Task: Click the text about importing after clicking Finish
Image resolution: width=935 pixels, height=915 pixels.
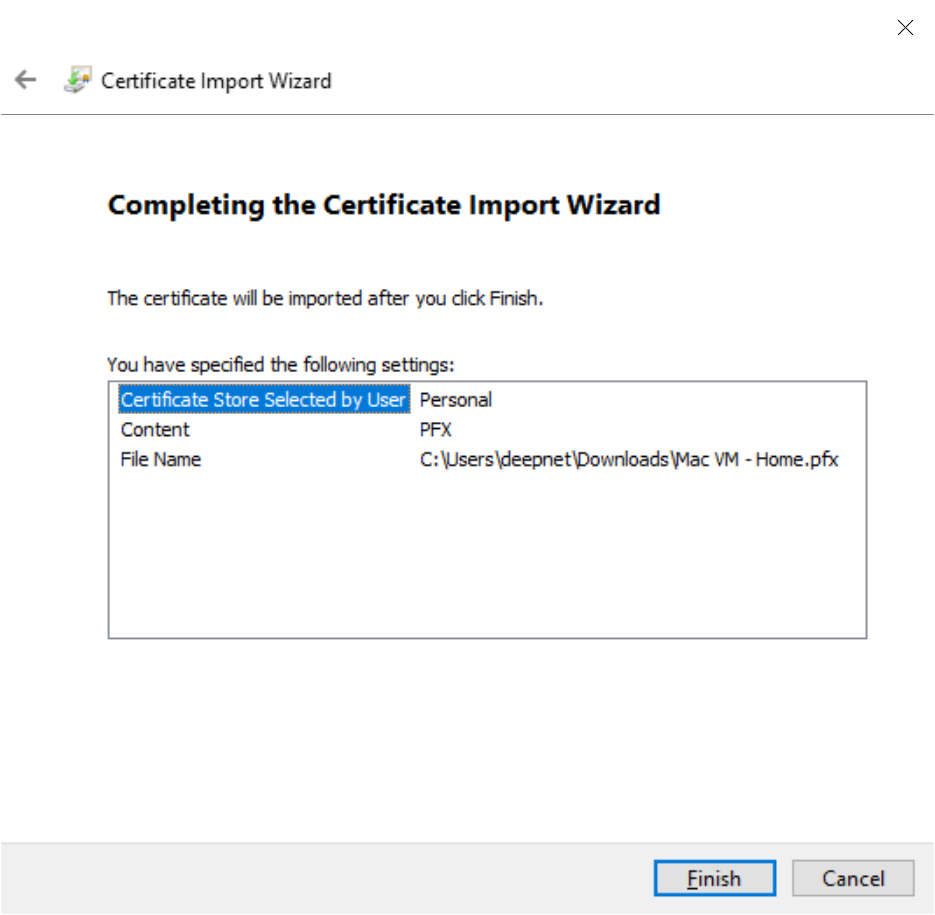Action: tap(325, 298)
